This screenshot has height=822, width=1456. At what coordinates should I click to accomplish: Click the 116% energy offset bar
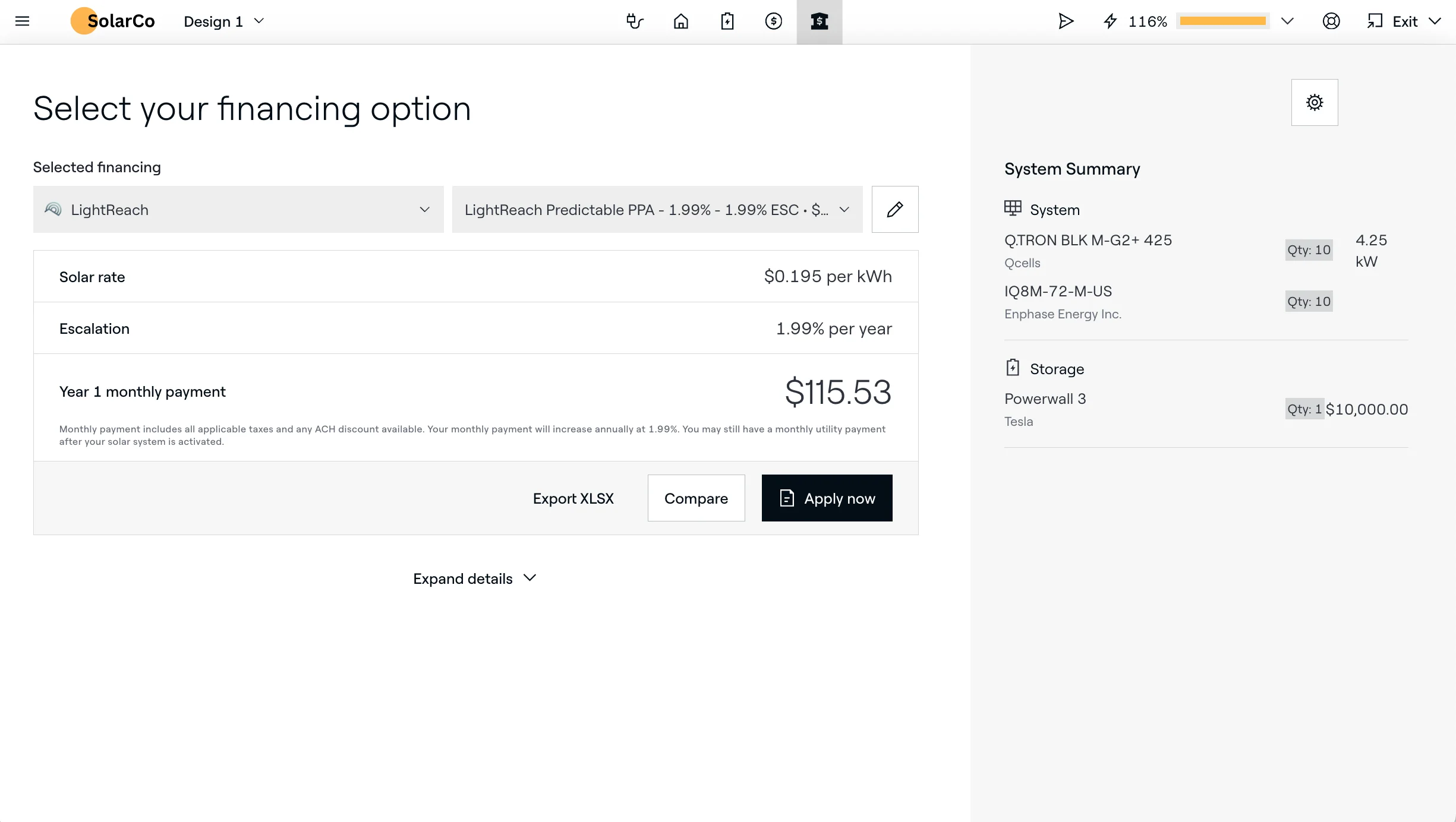tap(1223, 21)
